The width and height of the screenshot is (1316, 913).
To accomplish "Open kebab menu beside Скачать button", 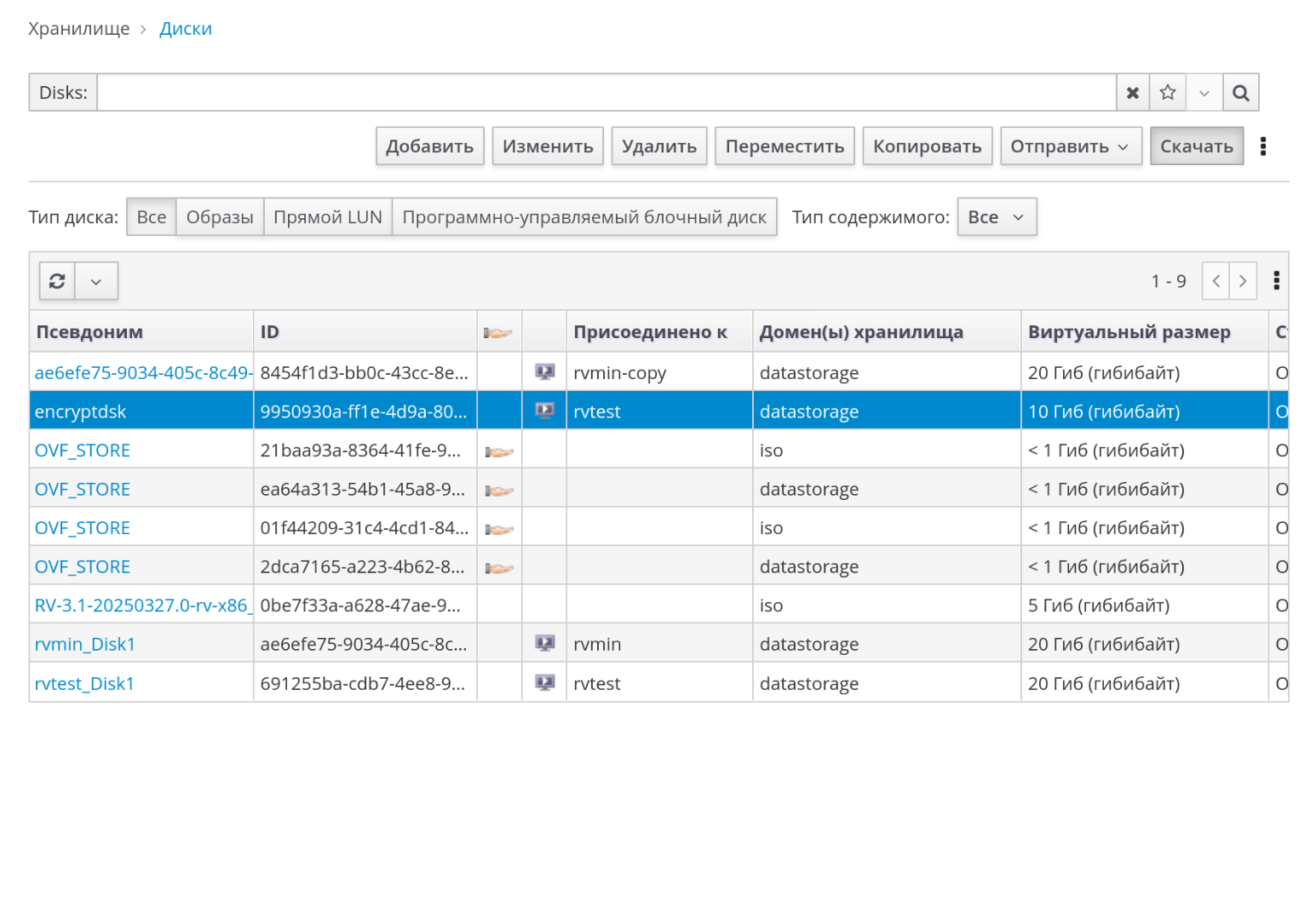I will [1262, 146].
